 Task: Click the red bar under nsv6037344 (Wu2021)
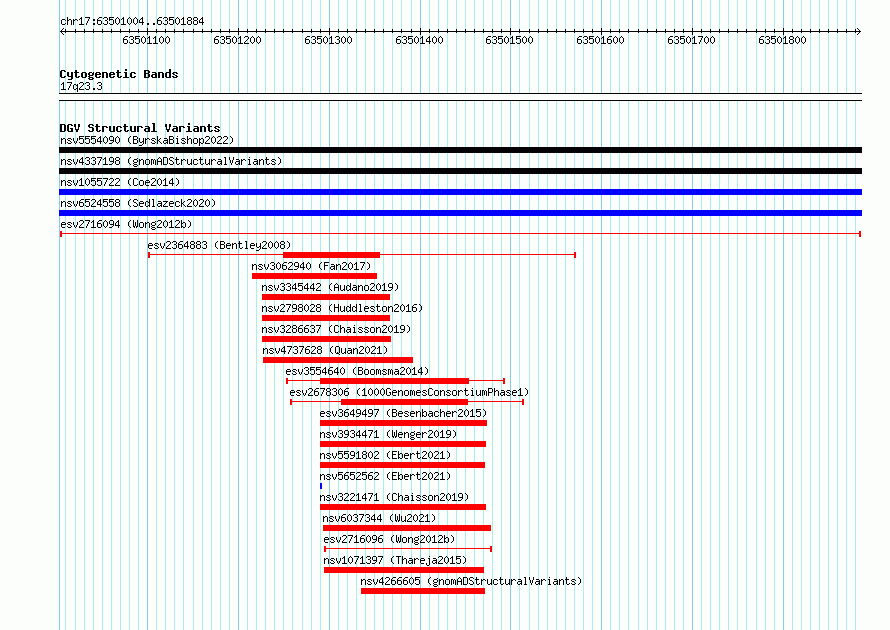point(407,528)
